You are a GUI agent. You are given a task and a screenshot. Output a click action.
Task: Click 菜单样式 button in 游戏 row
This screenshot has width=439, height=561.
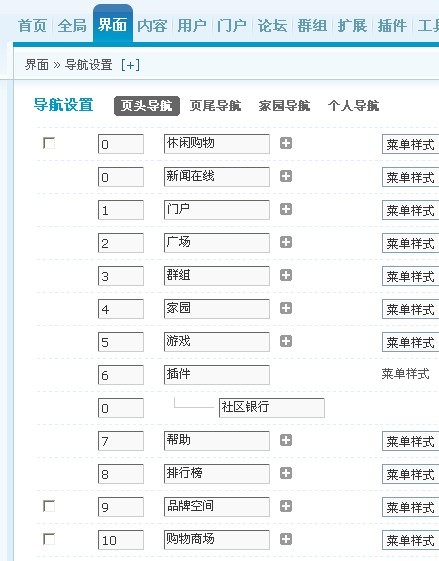coord(410,342)
